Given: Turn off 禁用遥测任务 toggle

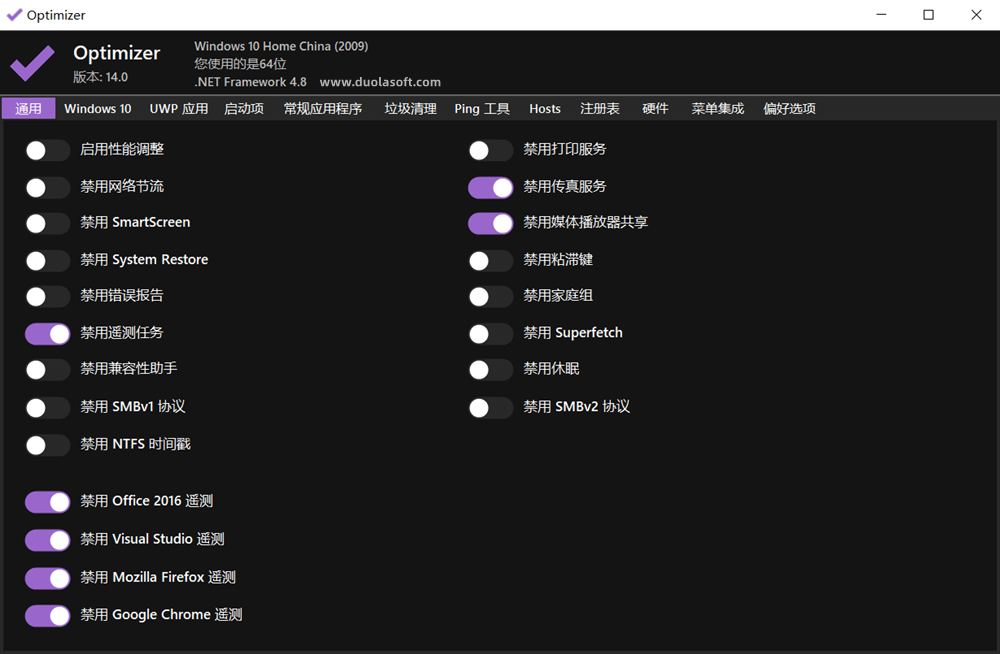Looking at the screenshot, I should point(47,334).
